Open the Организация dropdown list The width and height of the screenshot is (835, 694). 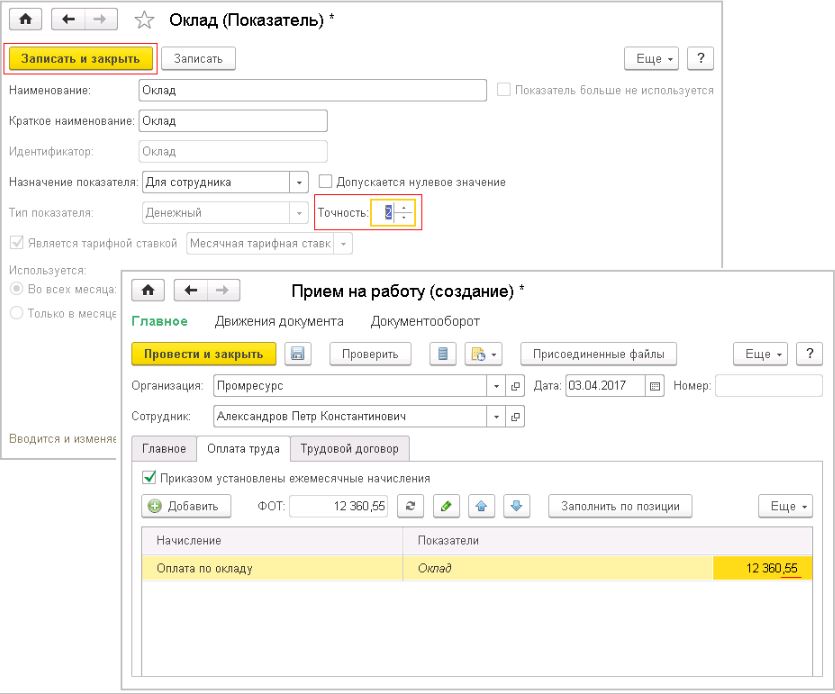point(497,386)
